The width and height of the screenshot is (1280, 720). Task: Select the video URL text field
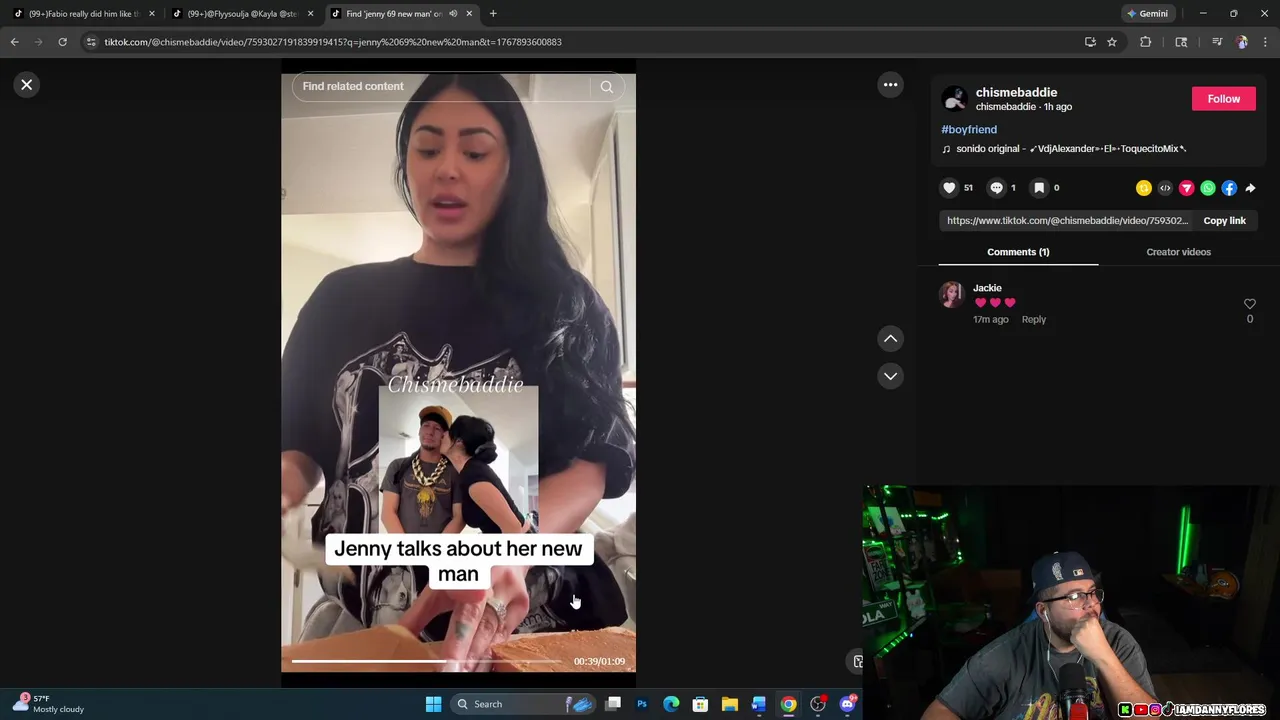tap(1067, 221)
